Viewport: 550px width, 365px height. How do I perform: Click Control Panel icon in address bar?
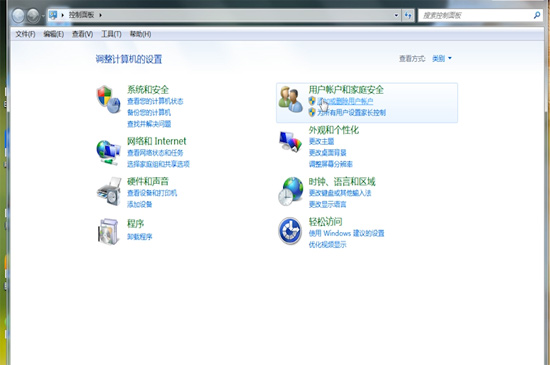click(53, 15)
